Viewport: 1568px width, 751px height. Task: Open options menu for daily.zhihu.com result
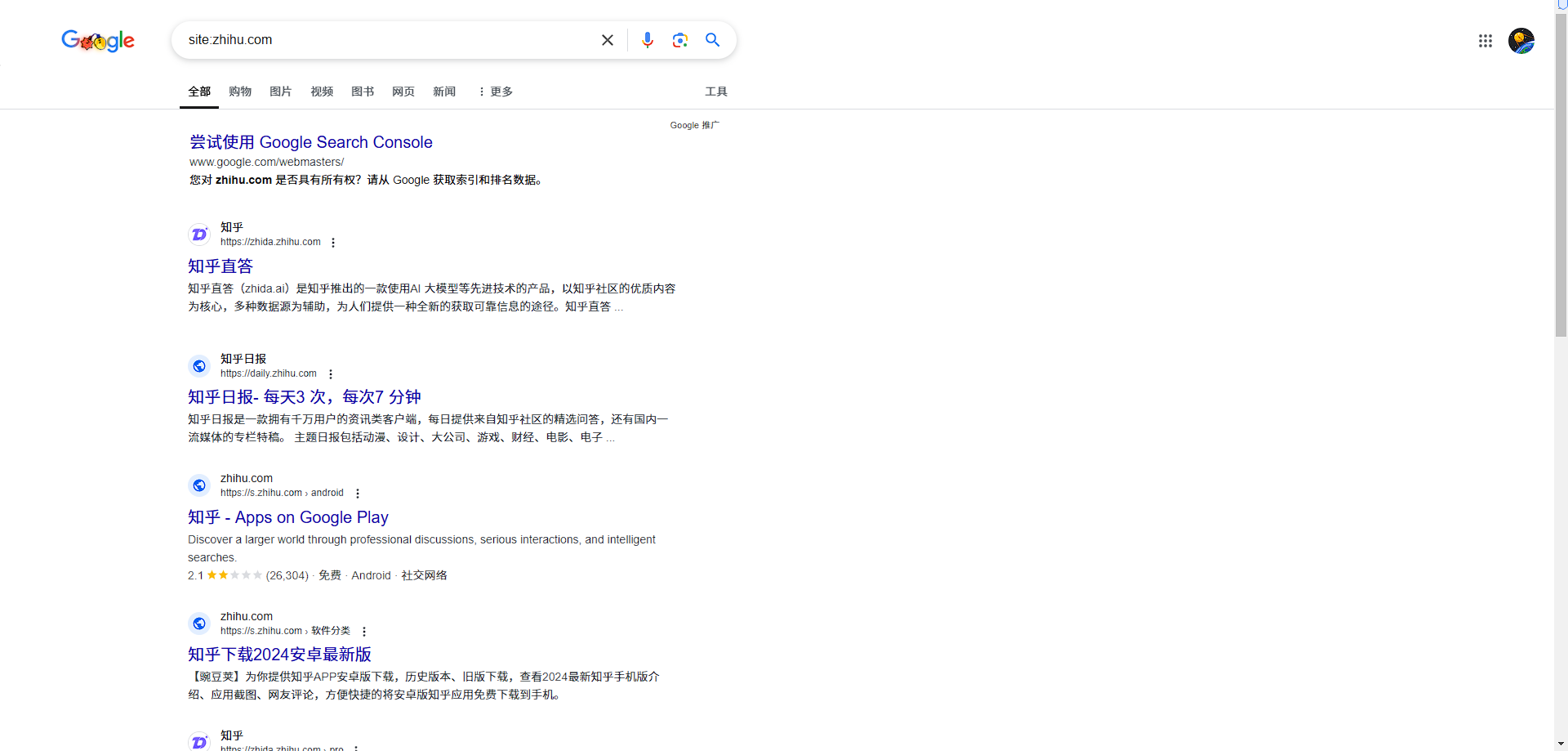pyautogui.click(x=331, y=374)
